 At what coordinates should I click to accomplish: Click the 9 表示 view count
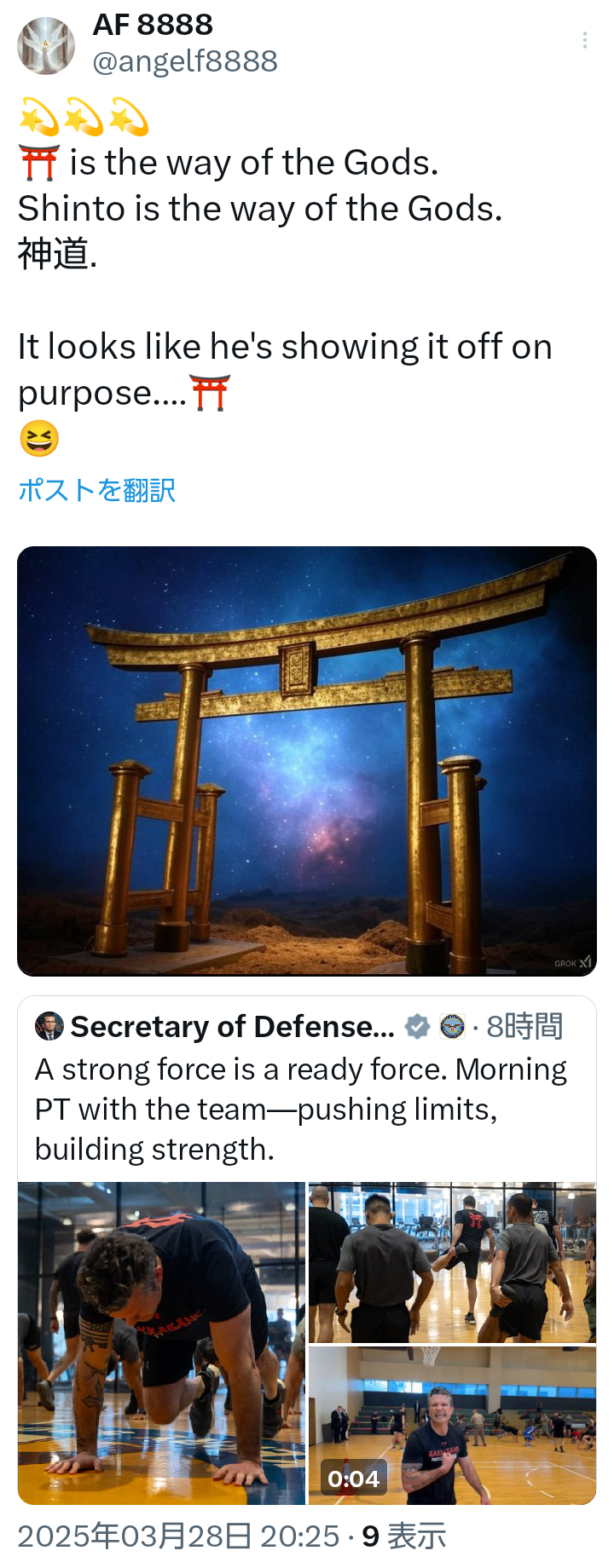click(x=404, y=1536)
